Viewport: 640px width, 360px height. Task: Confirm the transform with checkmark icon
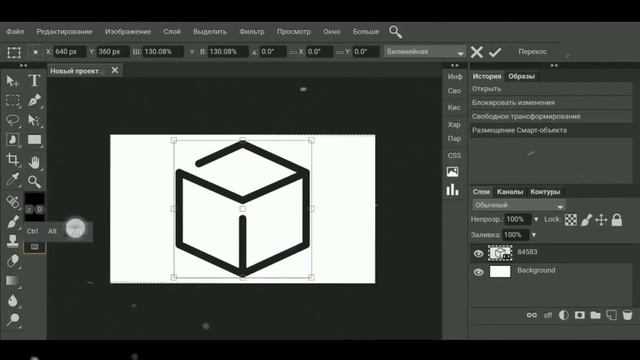[x=495, y=52]
